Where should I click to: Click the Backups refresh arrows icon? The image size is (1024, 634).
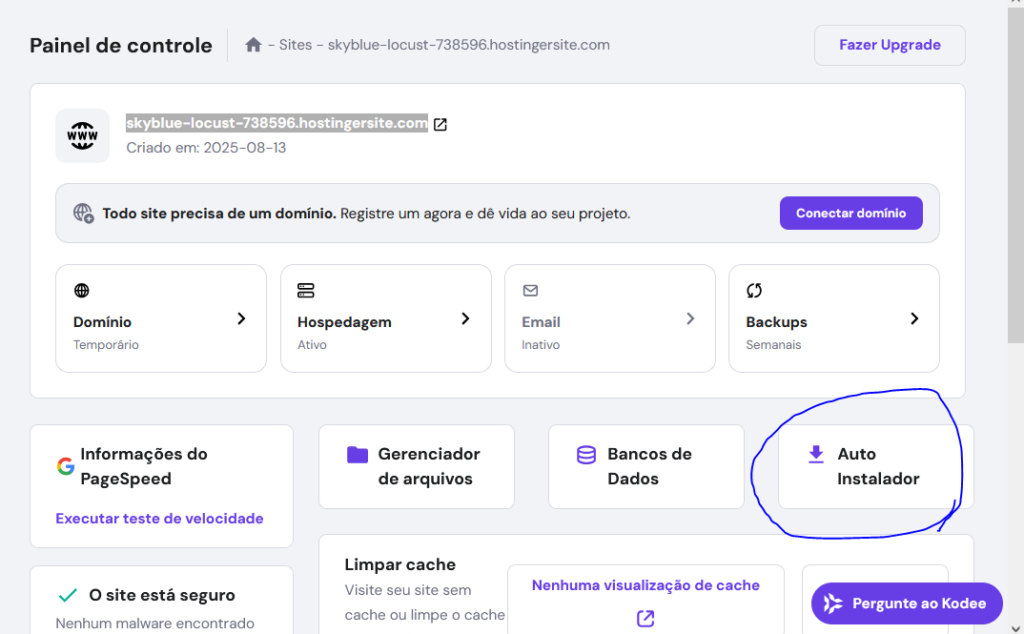point(755,291)
